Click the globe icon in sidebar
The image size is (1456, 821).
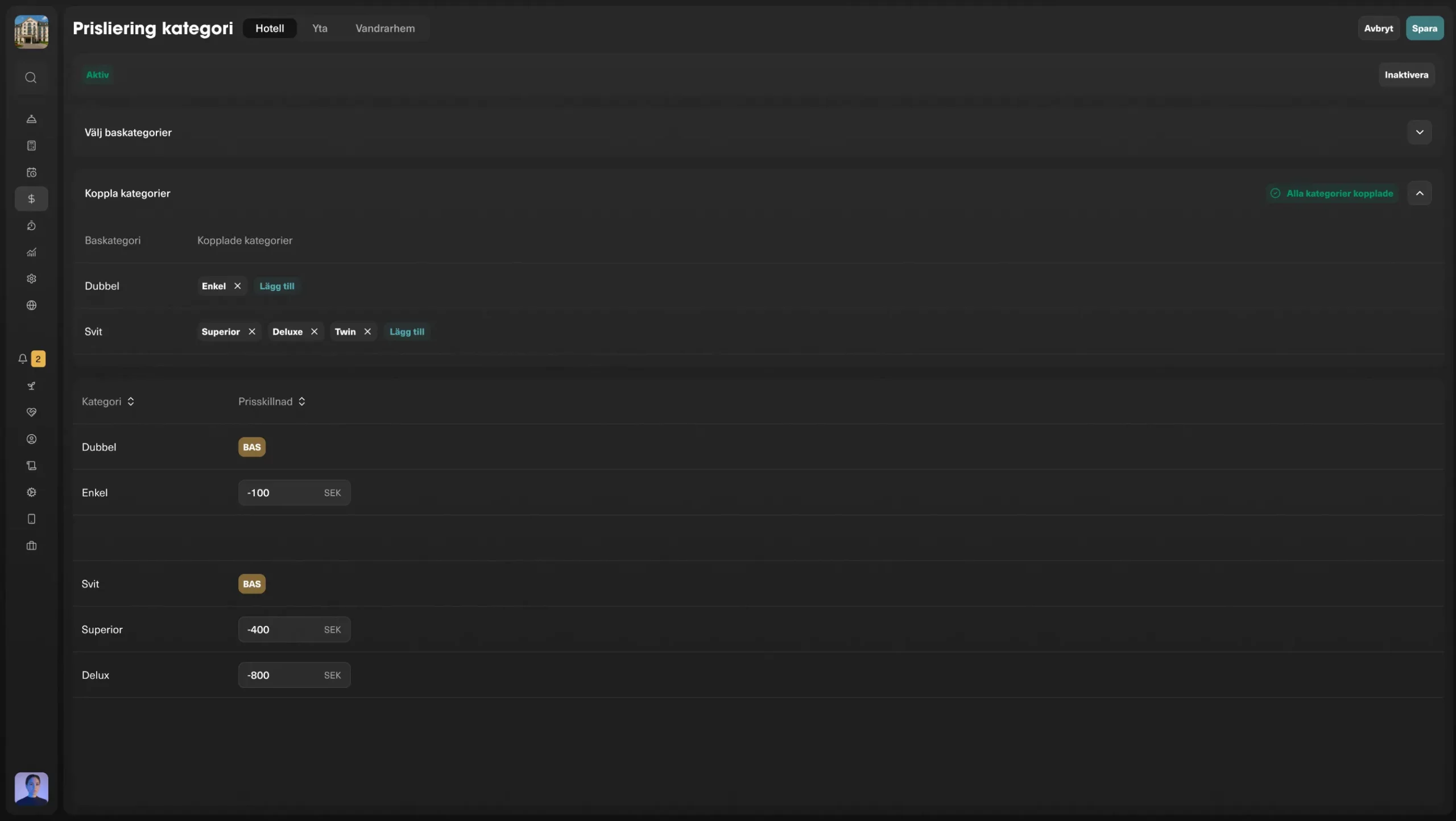click(x=31, y=305)
